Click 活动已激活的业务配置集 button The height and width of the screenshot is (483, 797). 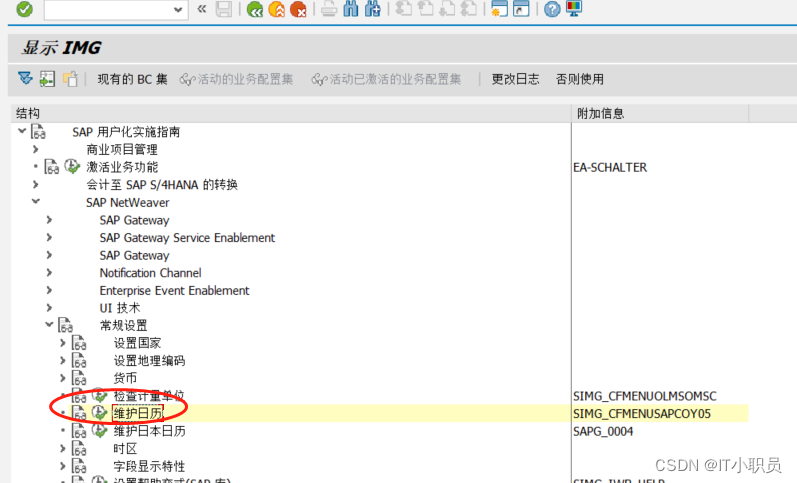[386, 79]
